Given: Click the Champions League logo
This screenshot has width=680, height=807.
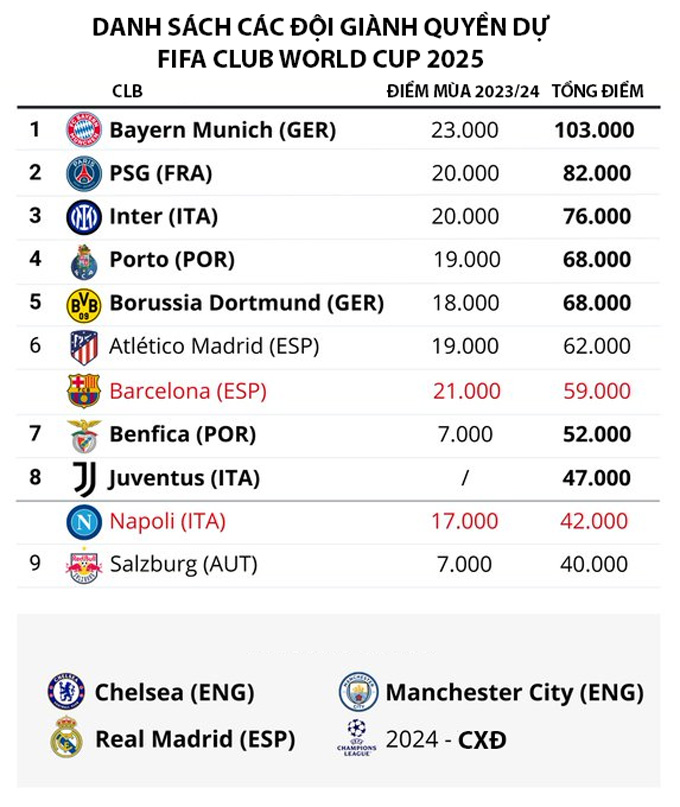Looking at the screenshot, I should (x=357, y=738).
